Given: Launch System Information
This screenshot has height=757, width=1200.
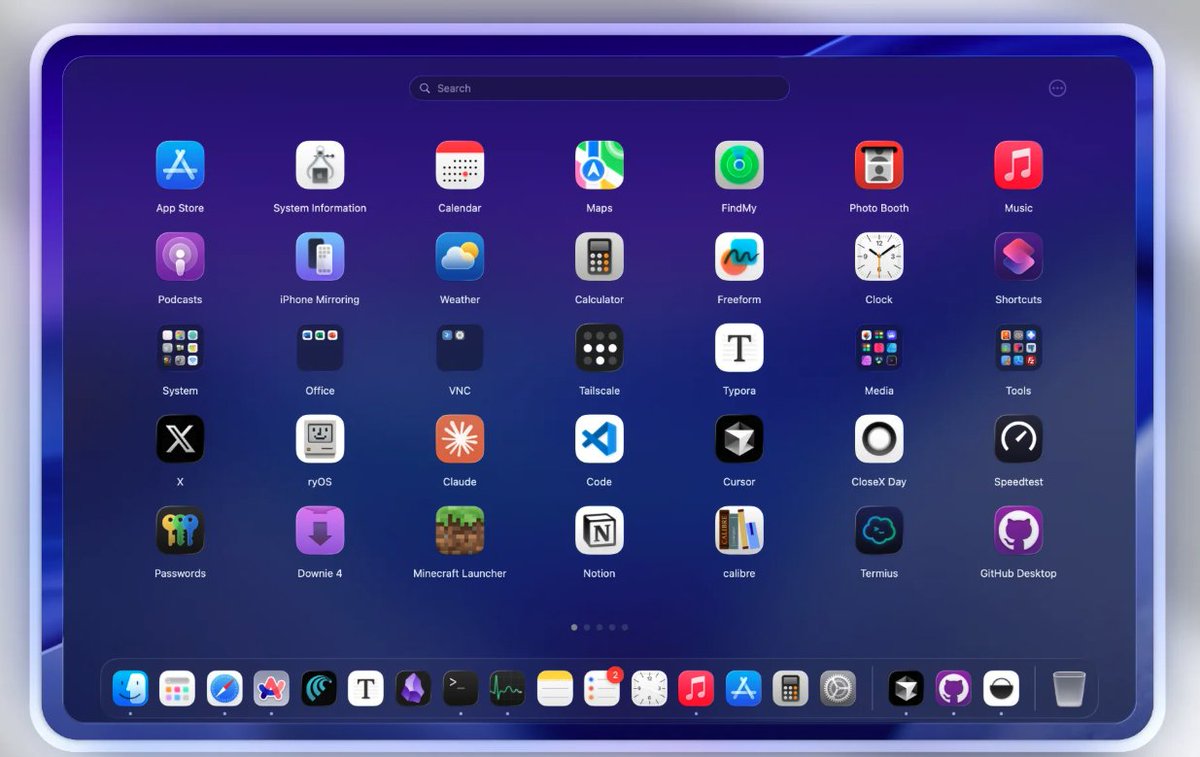Looking at the screenshot, I should click(320, 165).
